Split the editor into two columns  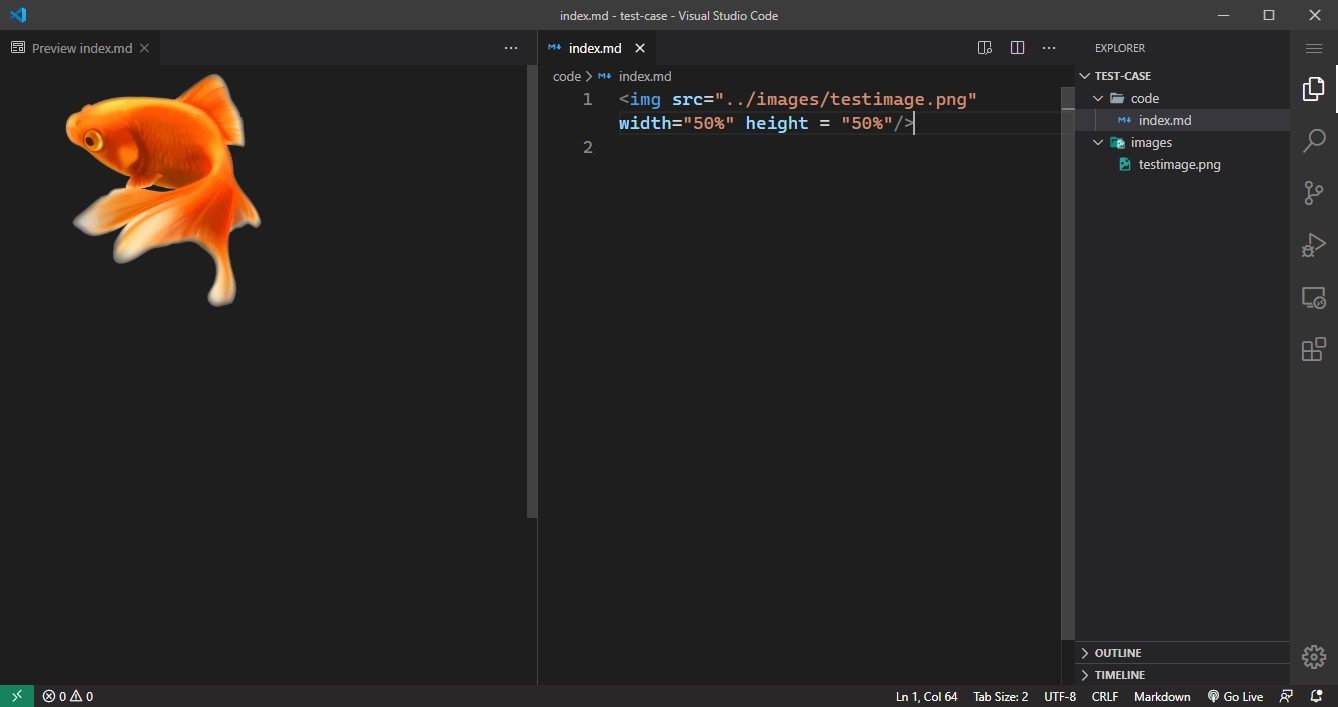(x=1017, y=47)
